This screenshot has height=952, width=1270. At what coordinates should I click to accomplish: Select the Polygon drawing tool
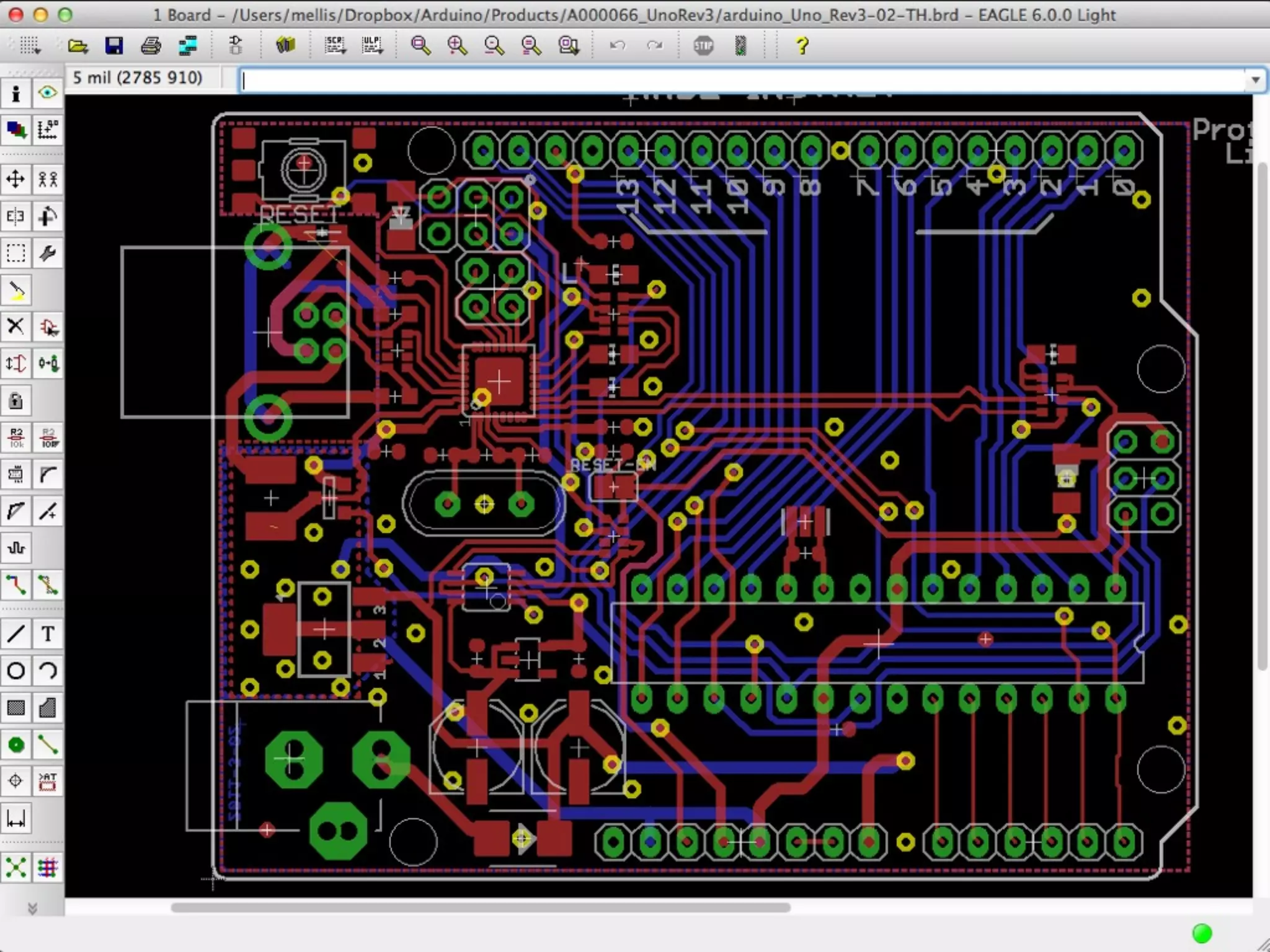(48, 707)
